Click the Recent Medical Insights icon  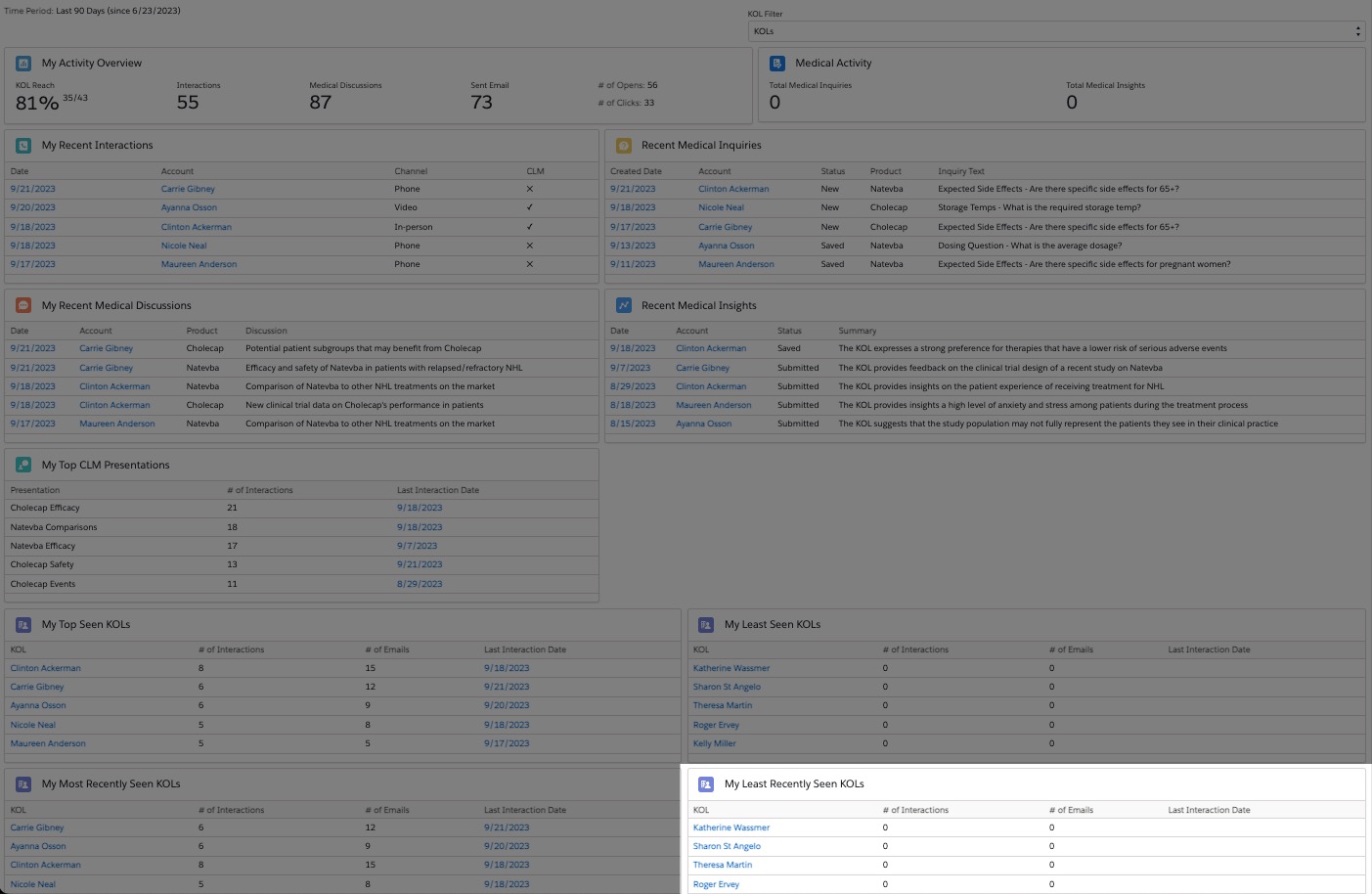pyautogui.click(x=623, y=305)
